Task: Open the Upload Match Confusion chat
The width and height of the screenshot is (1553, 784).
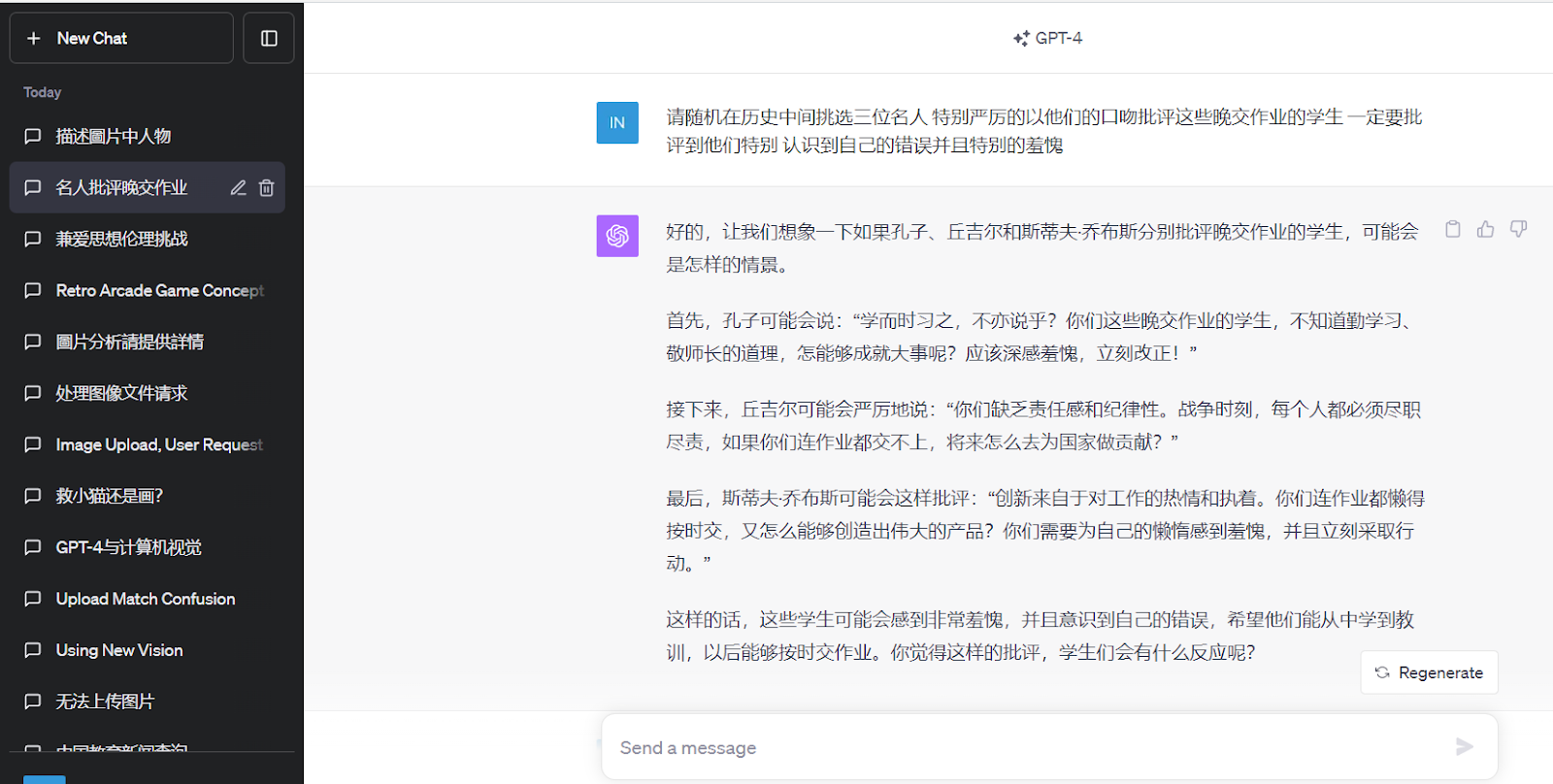Action: pos(146,599)
